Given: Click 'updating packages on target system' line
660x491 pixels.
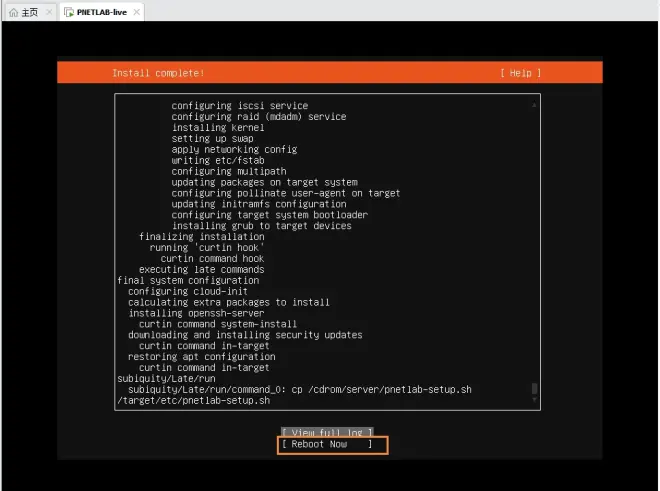Looking at the screenshot, I should tap(264, 182).
